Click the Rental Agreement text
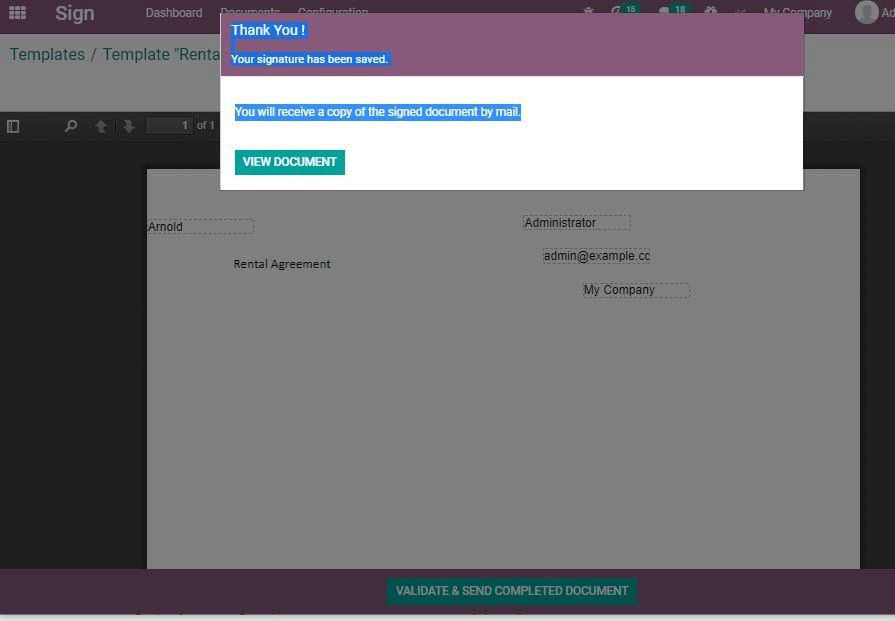The width and height of the screenshot is (895, 621). point(282,264)
